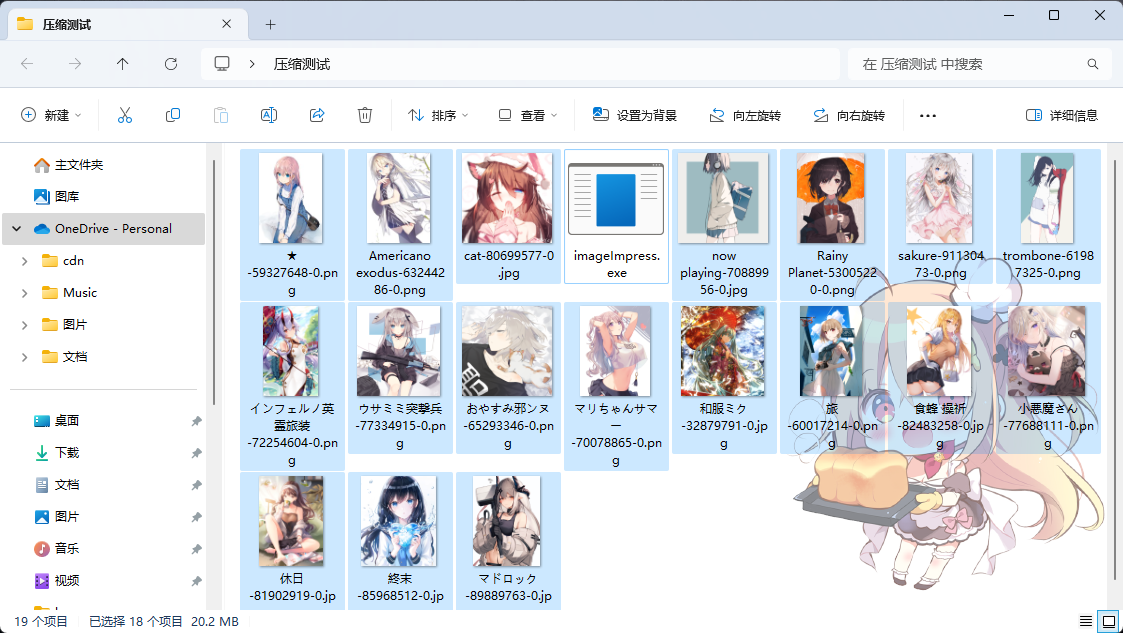Click the Paste icon in the toolbar

tap(220, 115)
